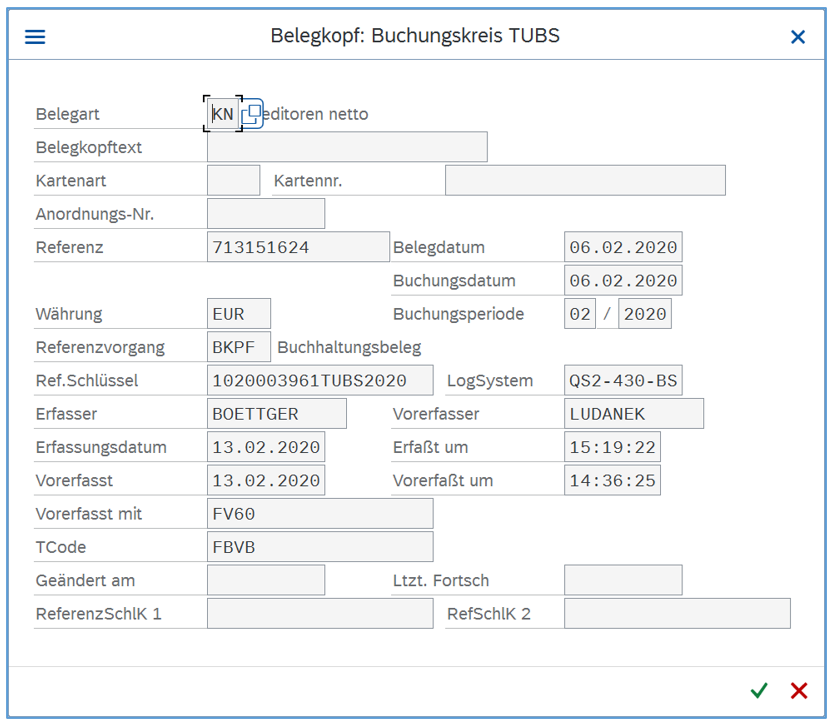
Task: Click Referenzvorgang field showing BKPF
Action: [x=238, y=347]
